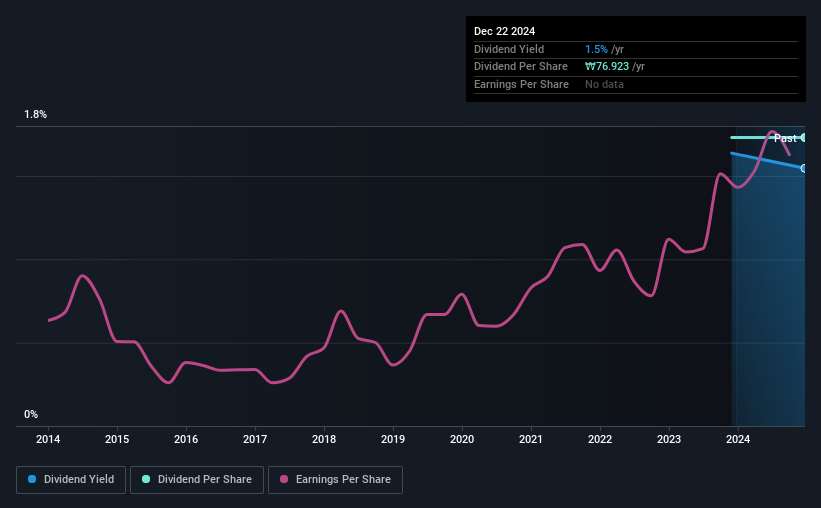The width and height of the screenshot is (821, 508).
Task: Click the 0% y-axis label
Action: coord(31,414)
